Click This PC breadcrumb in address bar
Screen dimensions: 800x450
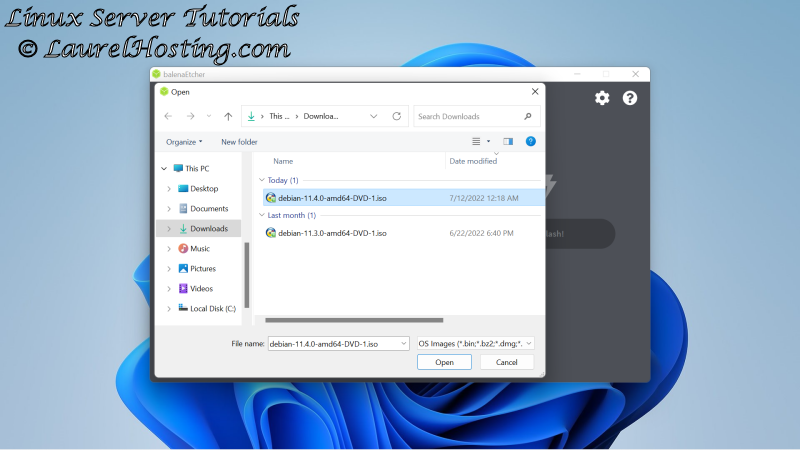pyautogui.click(x=279, y=116)
